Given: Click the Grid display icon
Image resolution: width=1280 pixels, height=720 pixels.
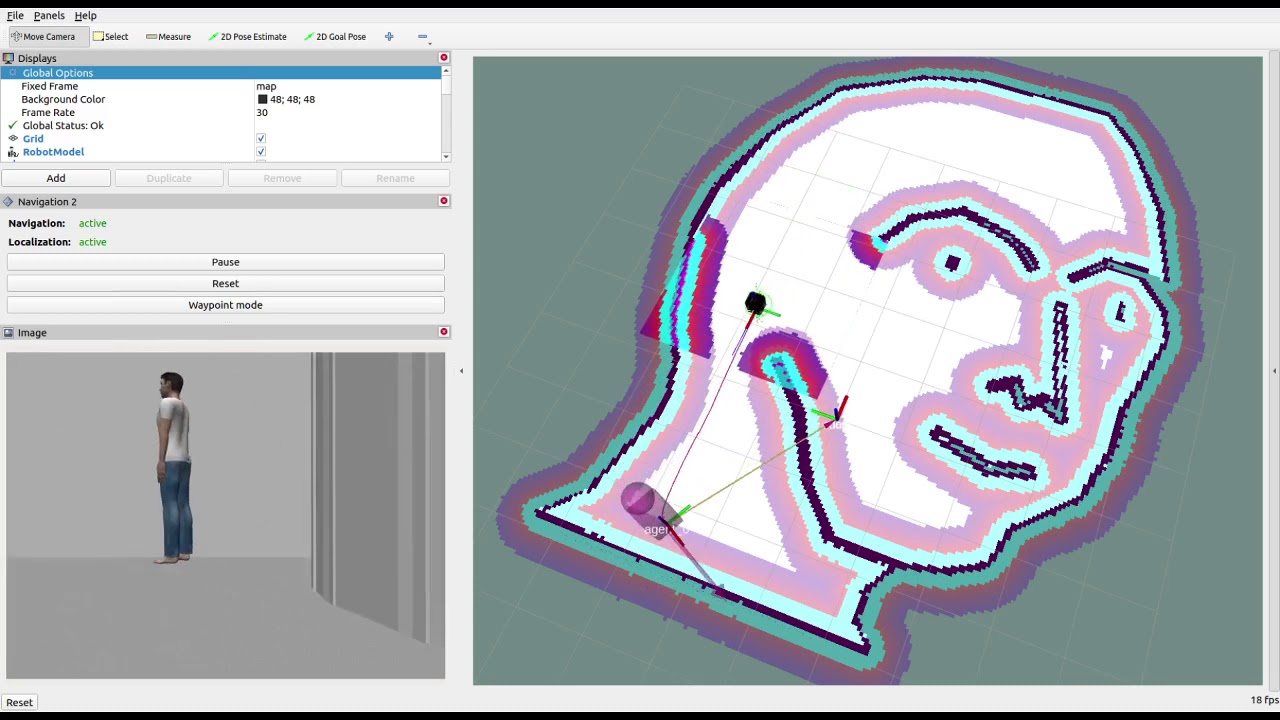Looking at the screenshot, I should 13,139.
